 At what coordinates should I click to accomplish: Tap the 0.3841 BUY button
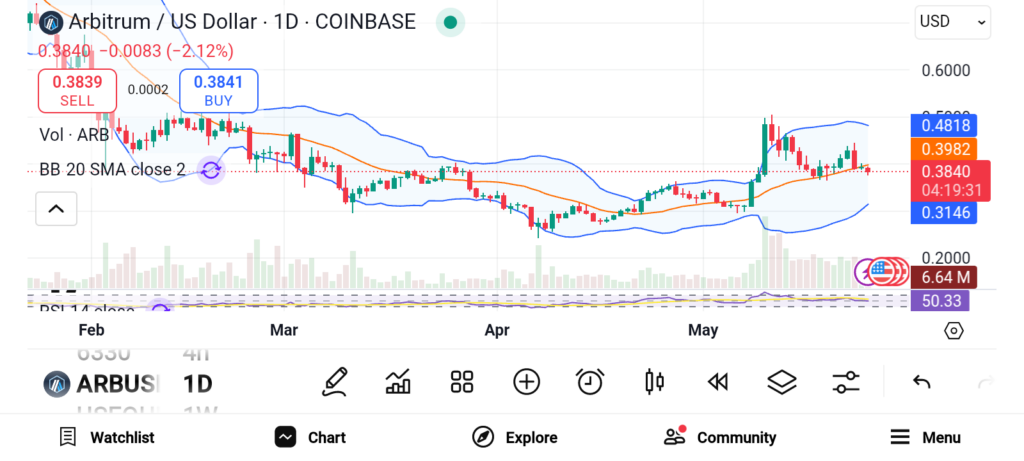point(219,91)
